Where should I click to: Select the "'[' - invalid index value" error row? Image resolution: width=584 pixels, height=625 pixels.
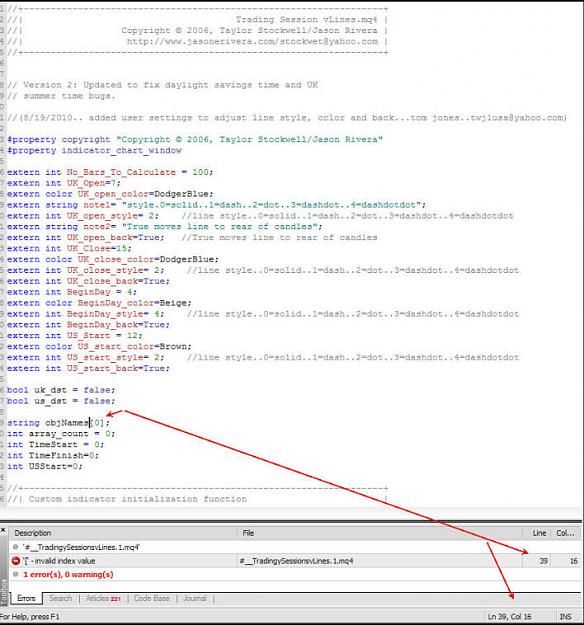[x=295, y=561]
